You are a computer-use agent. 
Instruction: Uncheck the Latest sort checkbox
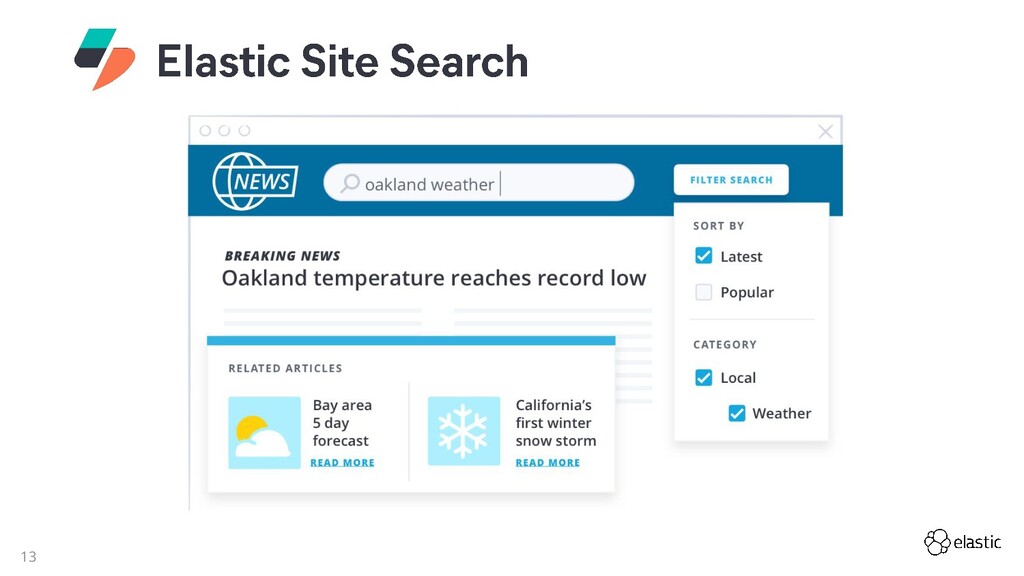(x=704, y=256)
